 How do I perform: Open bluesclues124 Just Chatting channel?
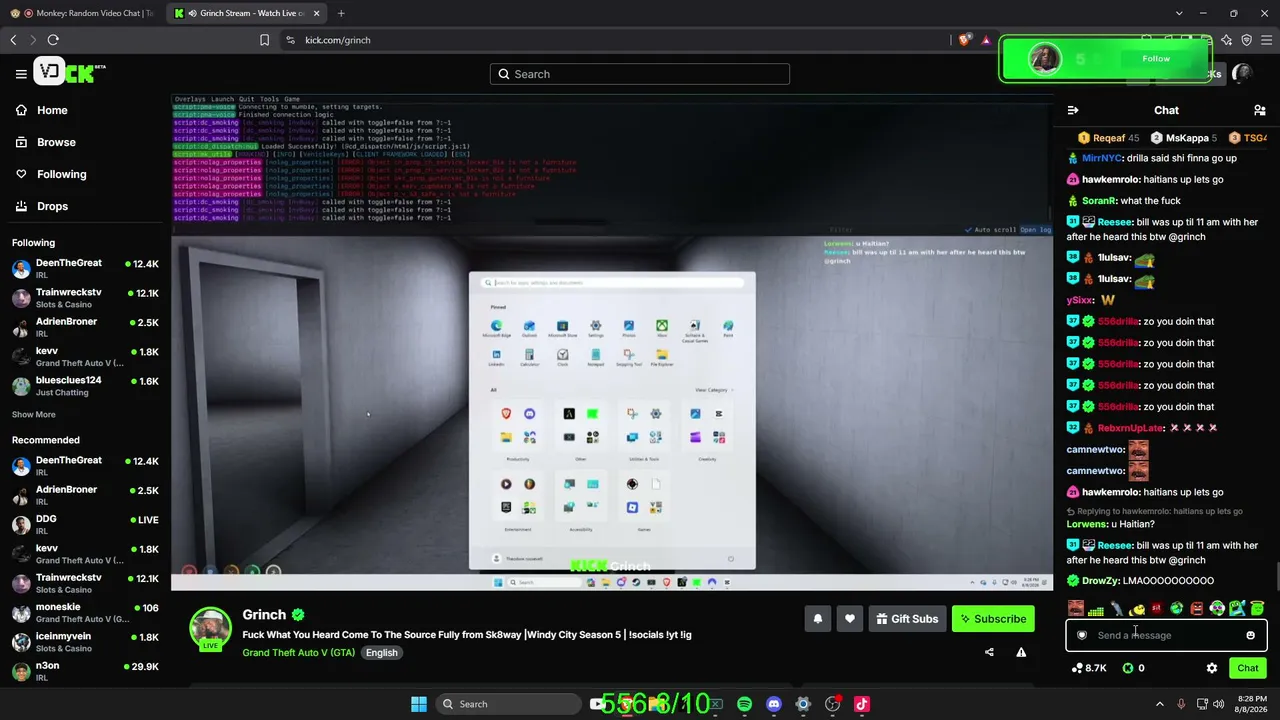[85, 386]
